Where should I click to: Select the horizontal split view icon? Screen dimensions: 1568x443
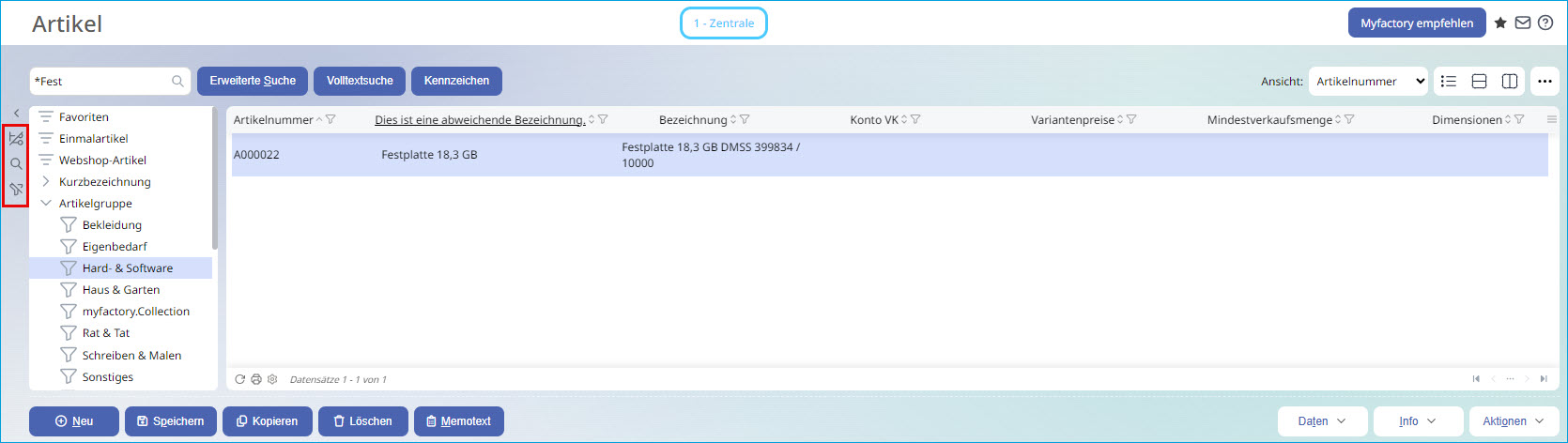click(1479, 82)
